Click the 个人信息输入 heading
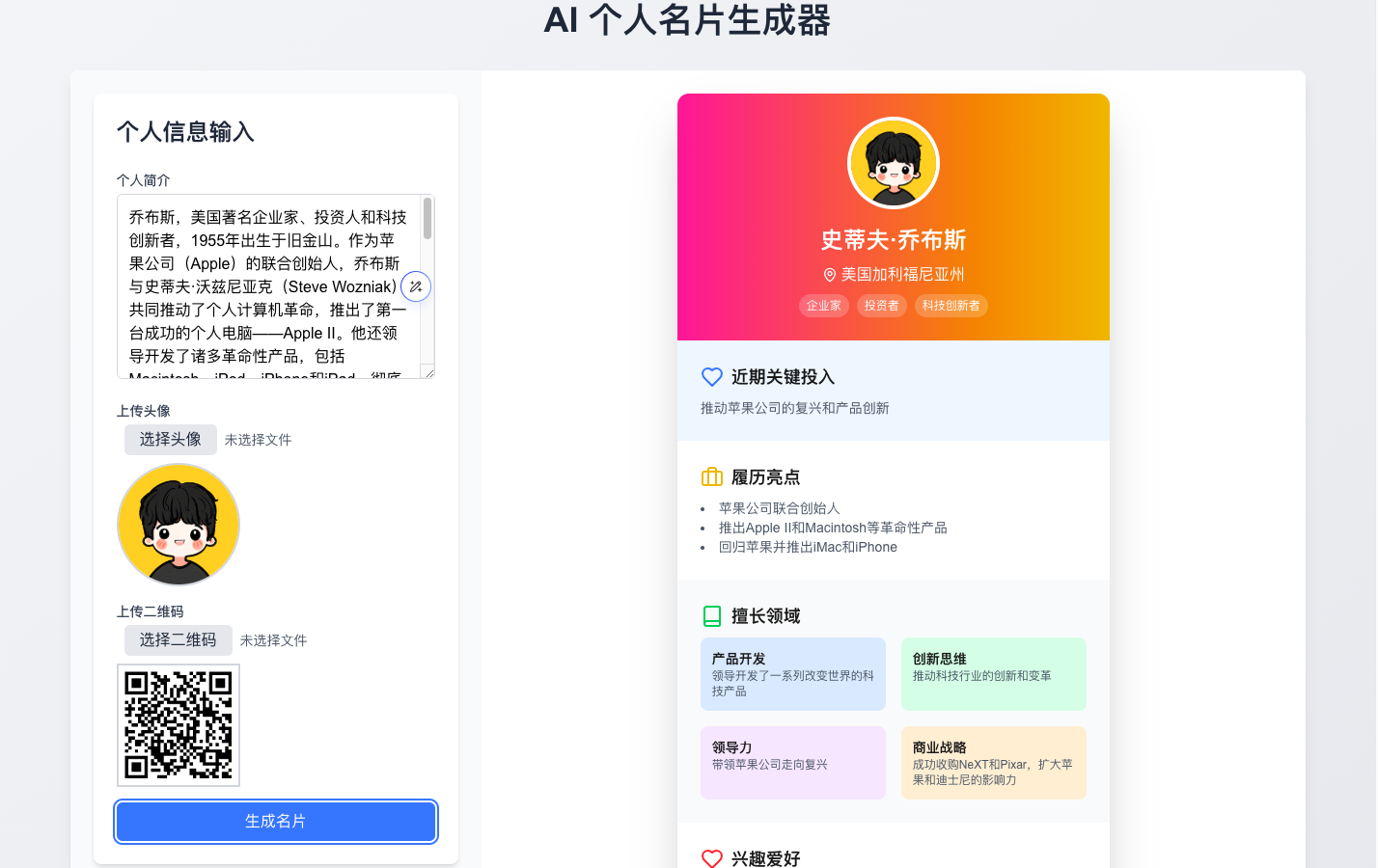1378x868 pixels. pyautogui.click(x=186, y=132)
